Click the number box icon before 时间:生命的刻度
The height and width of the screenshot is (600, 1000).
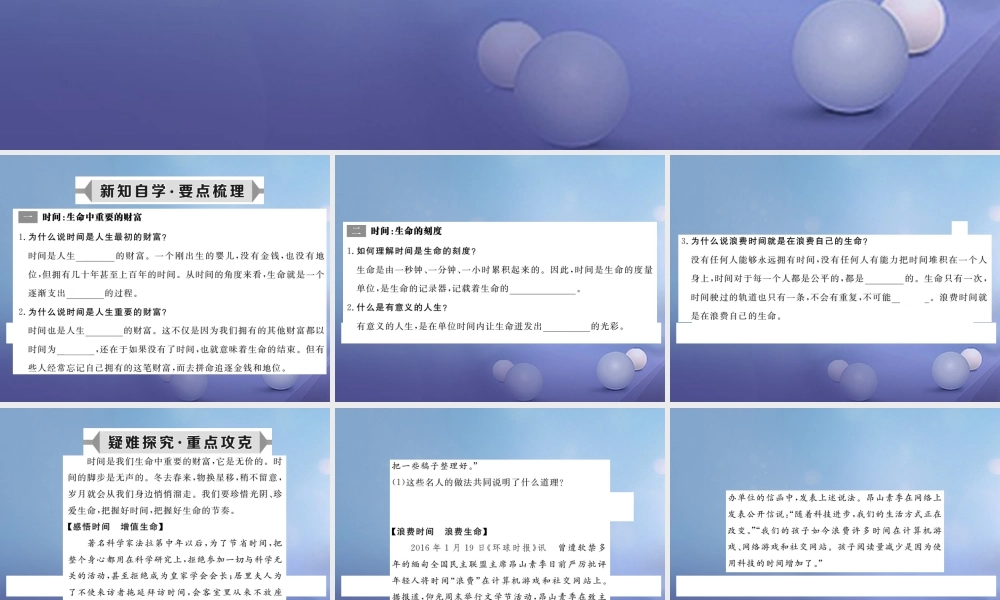pyautogui.click(x=356, y=231)
